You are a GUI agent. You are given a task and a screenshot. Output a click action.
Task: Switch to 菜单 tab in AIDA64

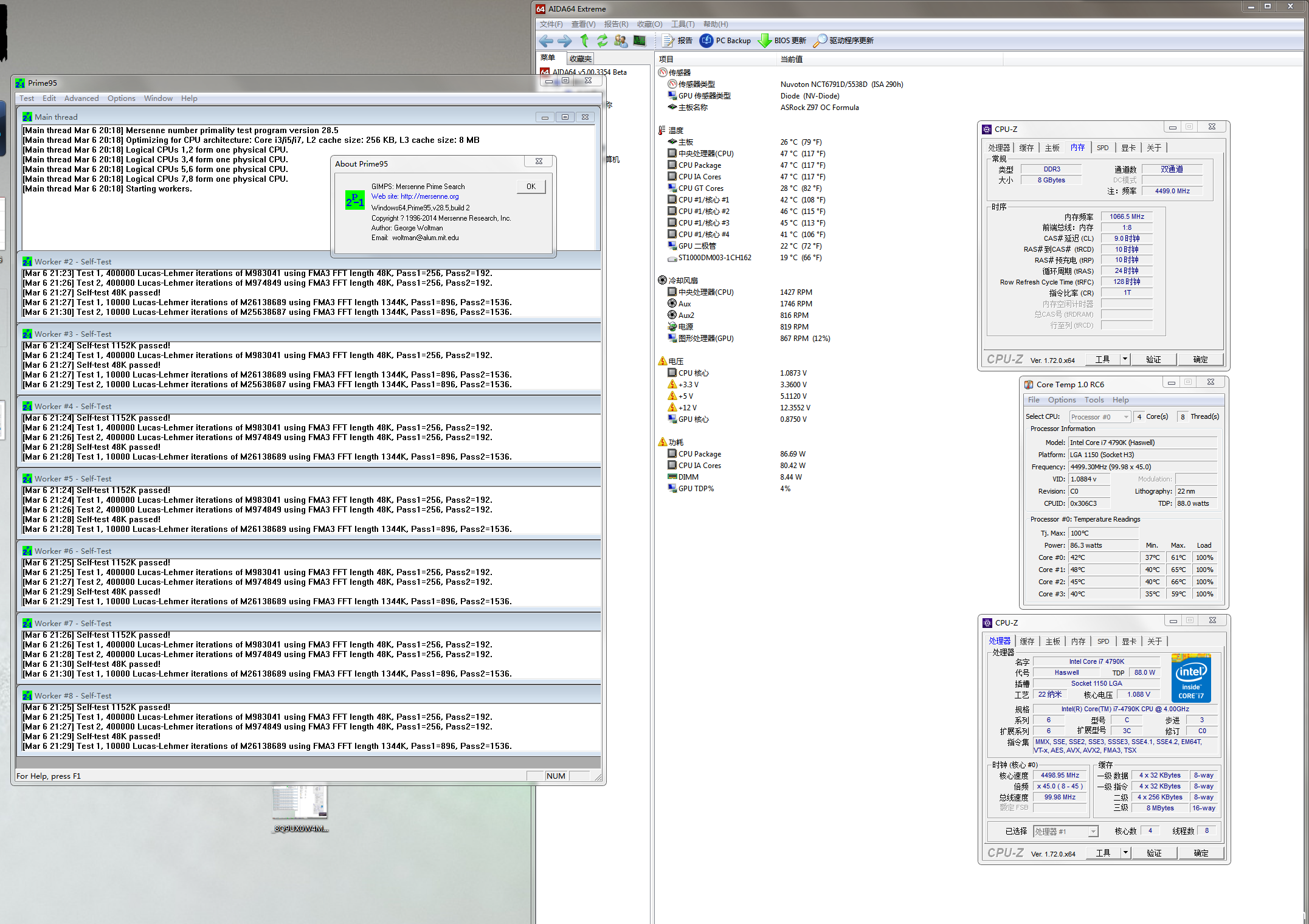pyautogui.click(x=548, y=58)
